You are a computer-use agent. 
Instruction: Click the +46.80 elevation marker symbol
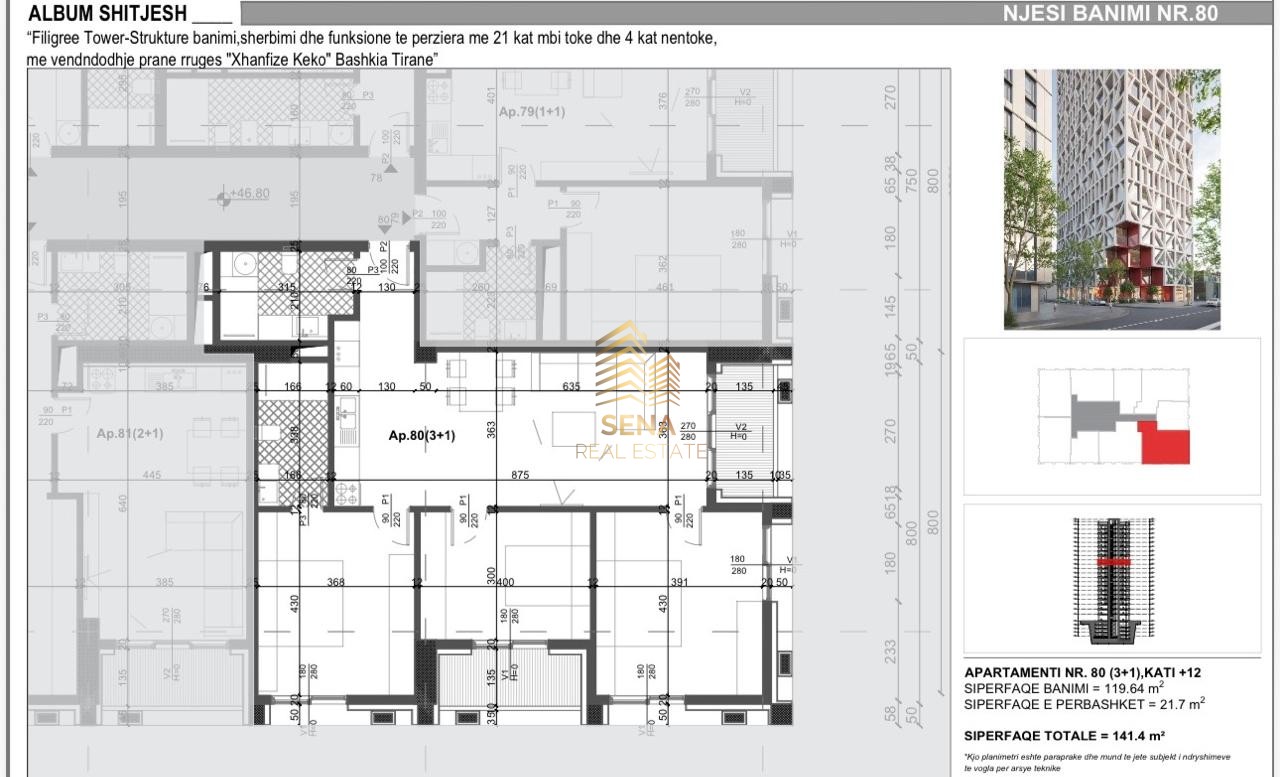coord(225,198)
